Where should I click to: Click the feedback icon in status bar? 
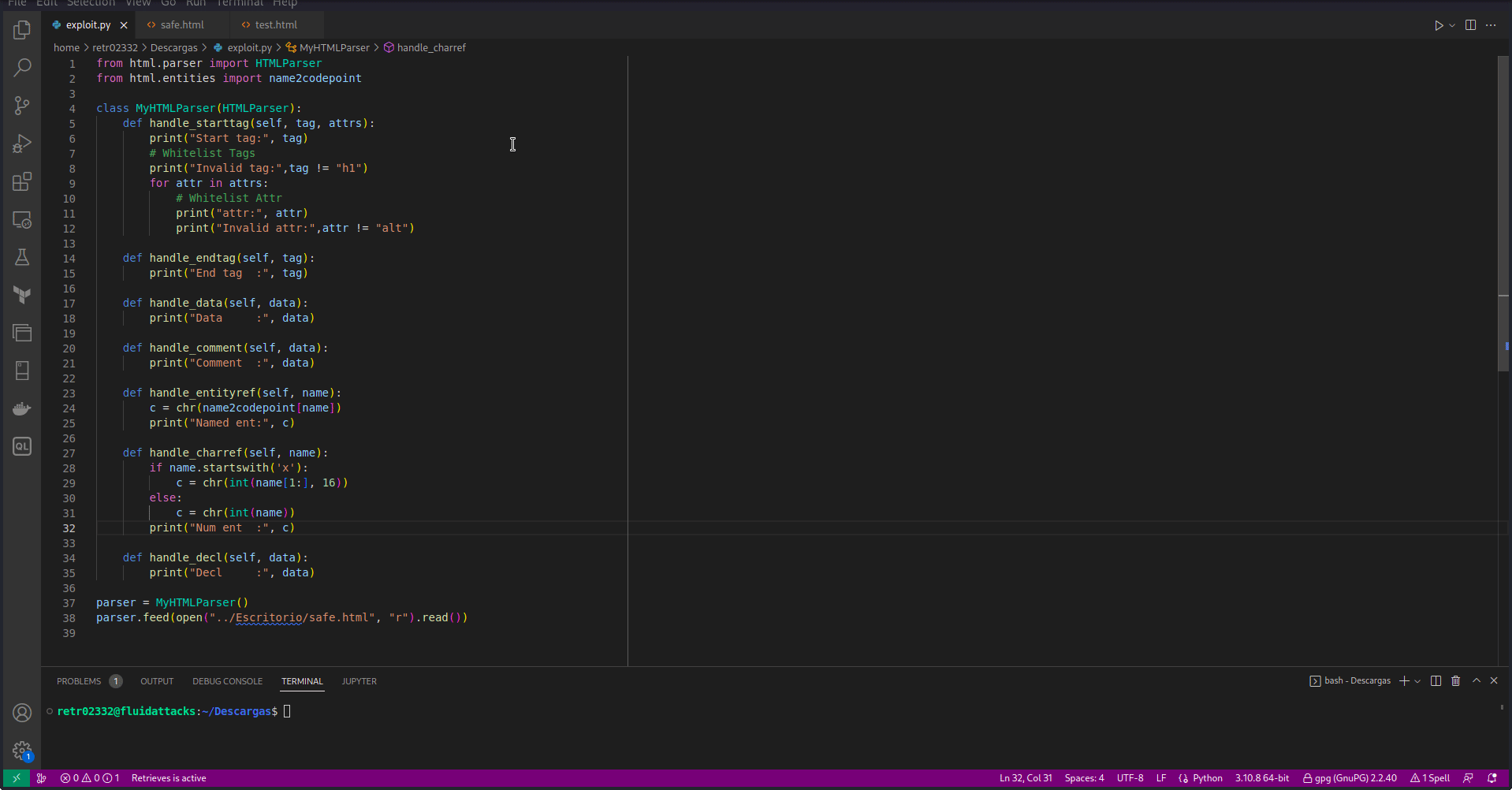[1468, 778]
